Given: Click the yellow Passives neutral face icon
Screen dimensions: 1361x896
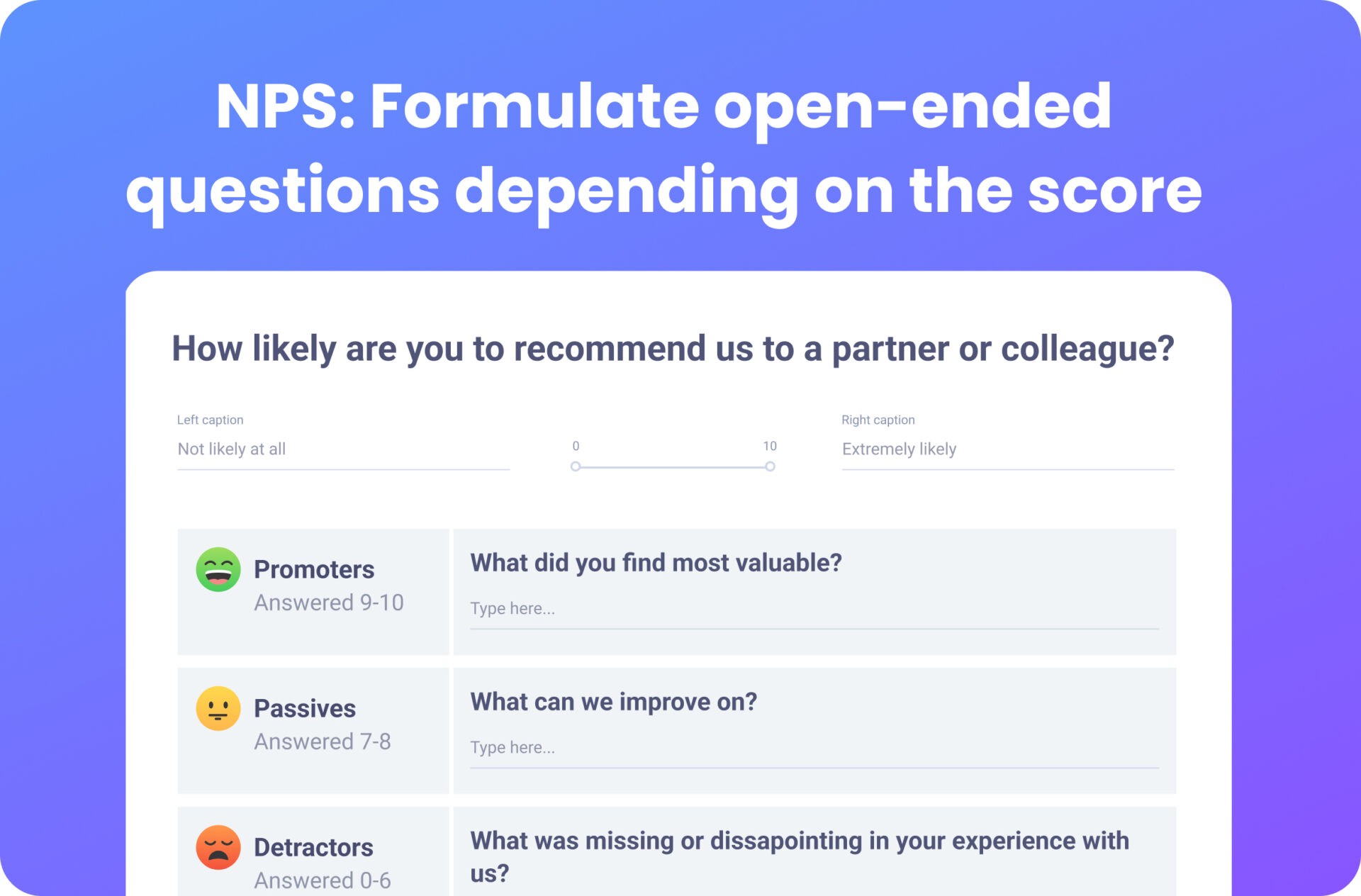Looking at the screenshot, I should [218, 708].
